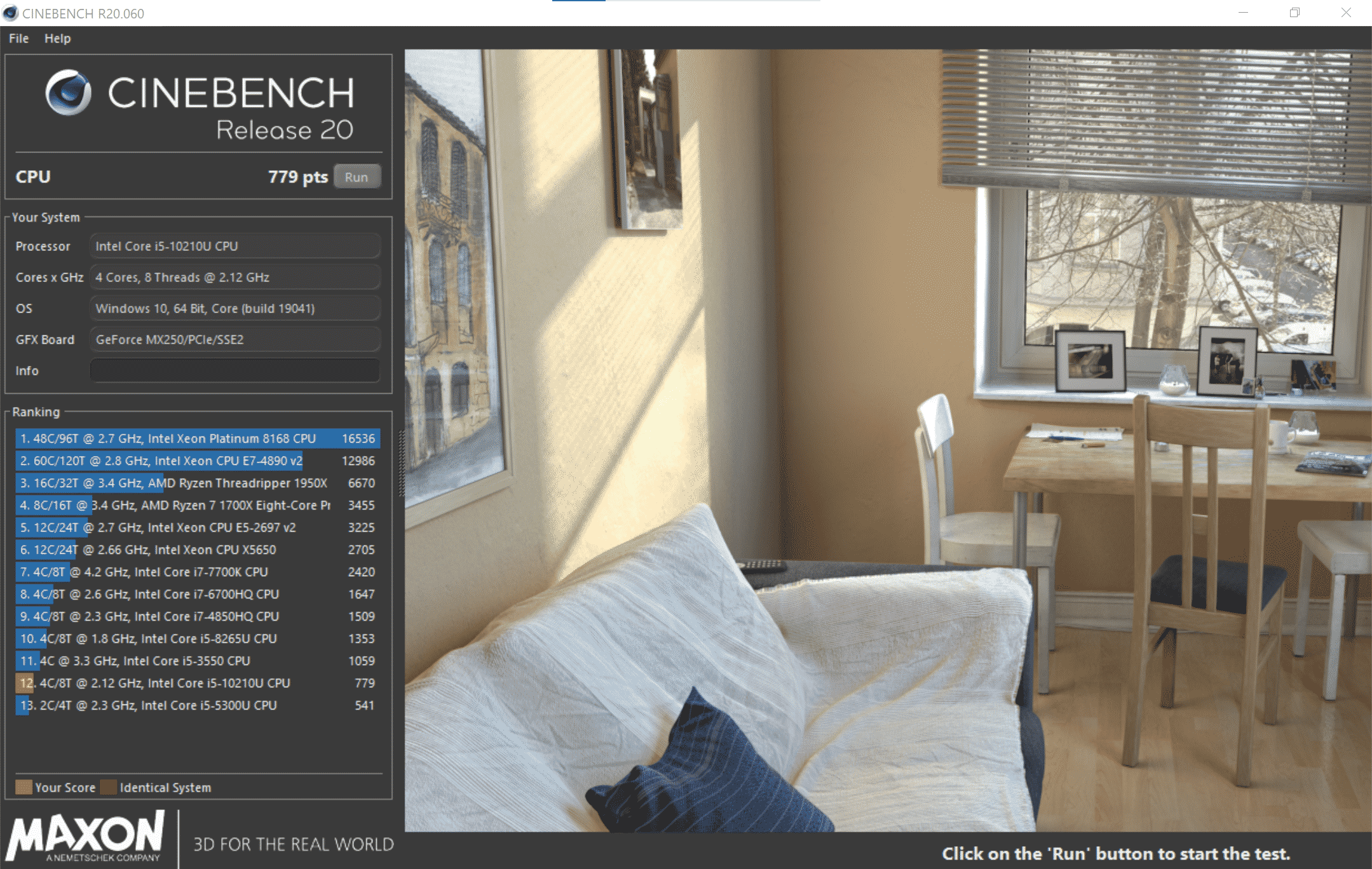The height and width of the screenshot is (869, 1372).
Task: Open the Help menu
Action: click(x=57, y=38)
